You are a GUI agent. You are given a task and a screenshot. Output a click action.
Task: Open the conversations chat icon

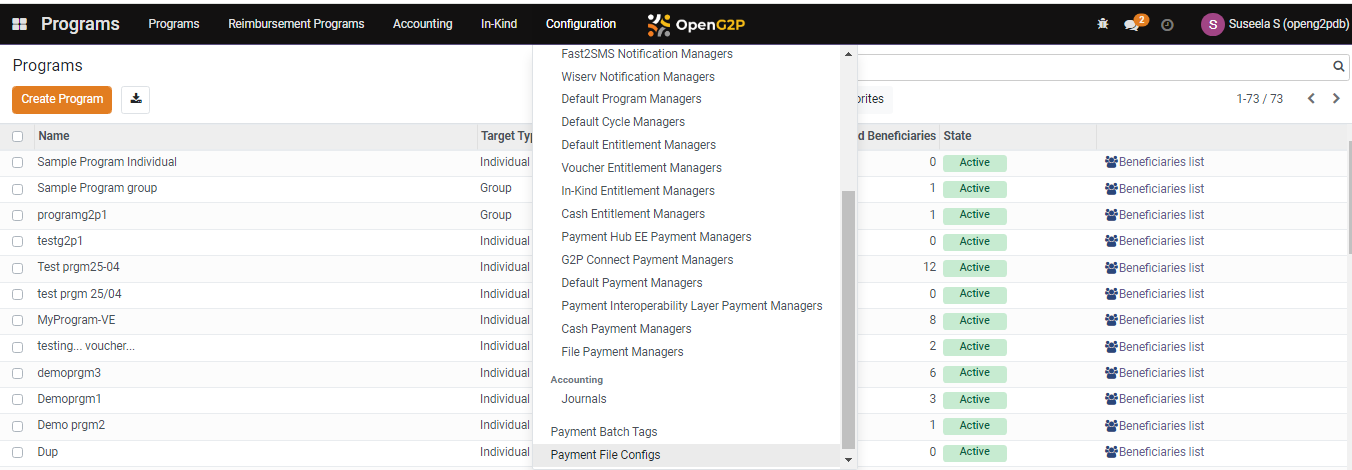(1134, 24)
